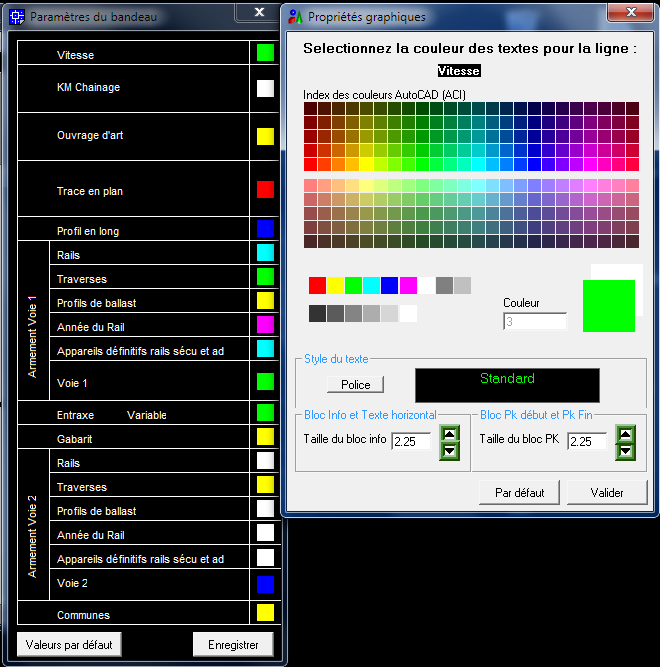Click the Entraxe row green swatch
This screenshot has width=660, height=667.
tap(265, 413)
